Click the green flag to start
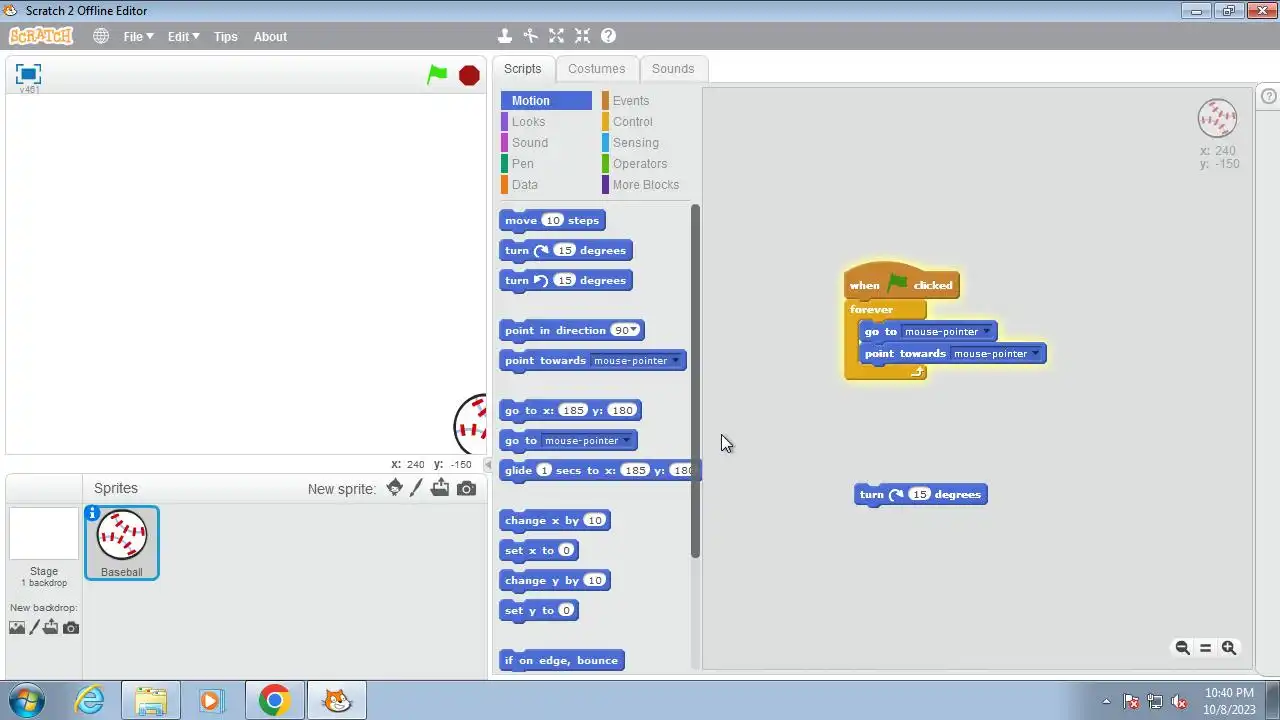 [x=437, y=74]
